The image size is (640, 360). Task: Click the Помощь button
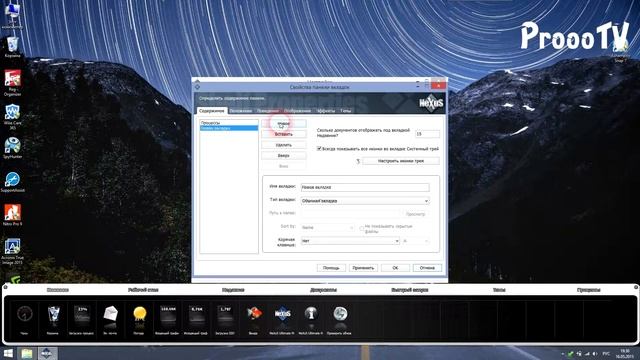tap(331, 268)
